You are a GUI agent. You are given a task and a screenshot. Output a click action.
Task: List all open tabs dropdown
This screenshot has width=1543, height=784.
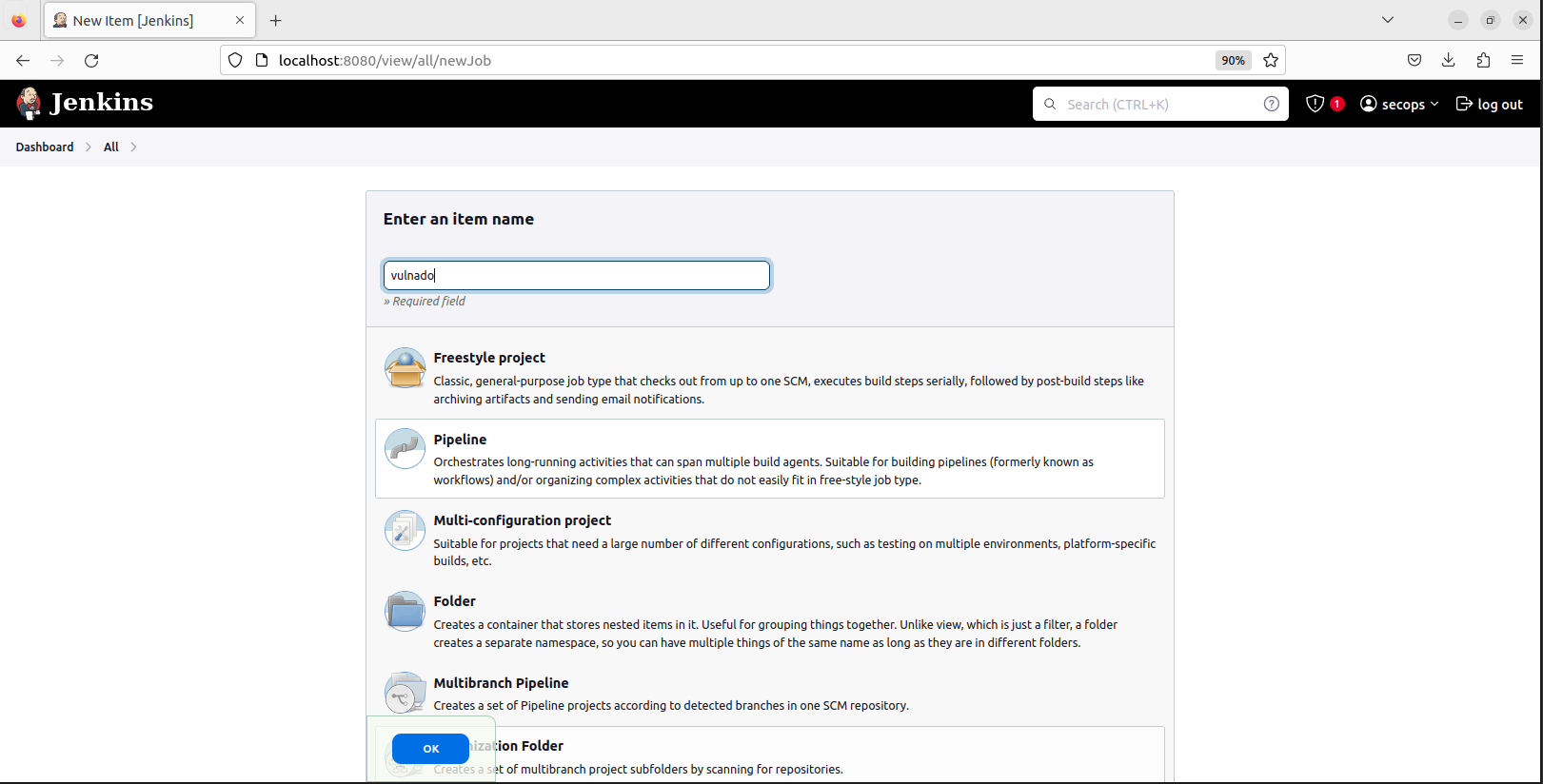(x=1388, y=20)
